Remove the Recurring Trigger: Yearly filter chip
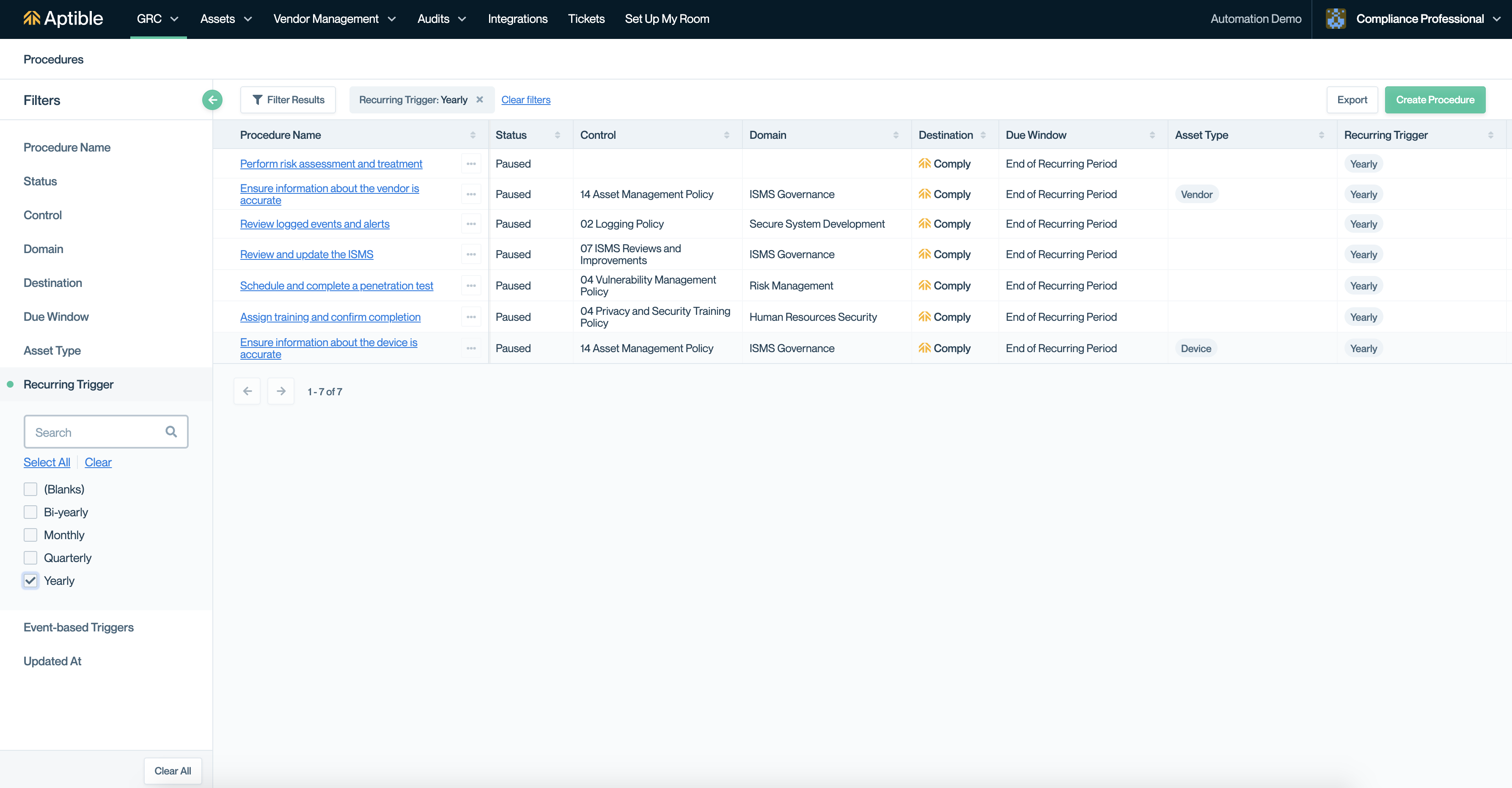 pyautogui.click(x=480, y=100)
